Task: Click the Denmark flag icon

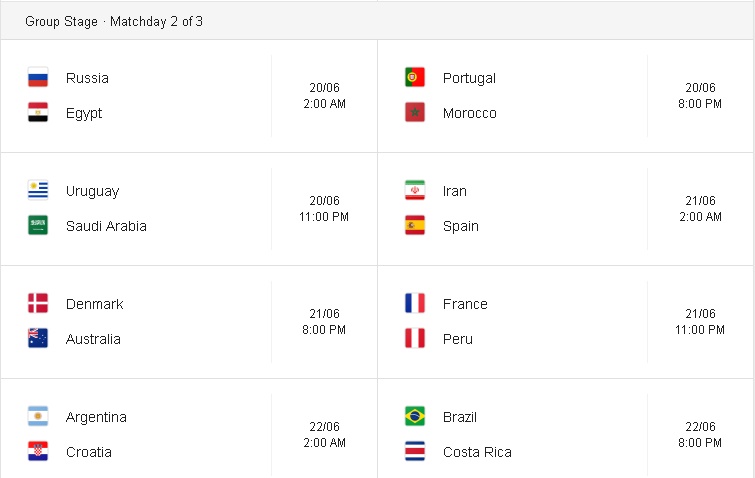Action: 38,303
